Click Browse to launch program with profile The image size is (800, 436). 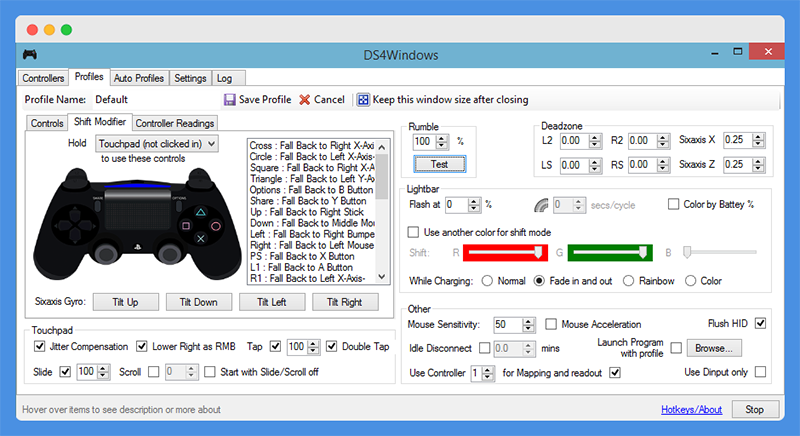point(714,348)
